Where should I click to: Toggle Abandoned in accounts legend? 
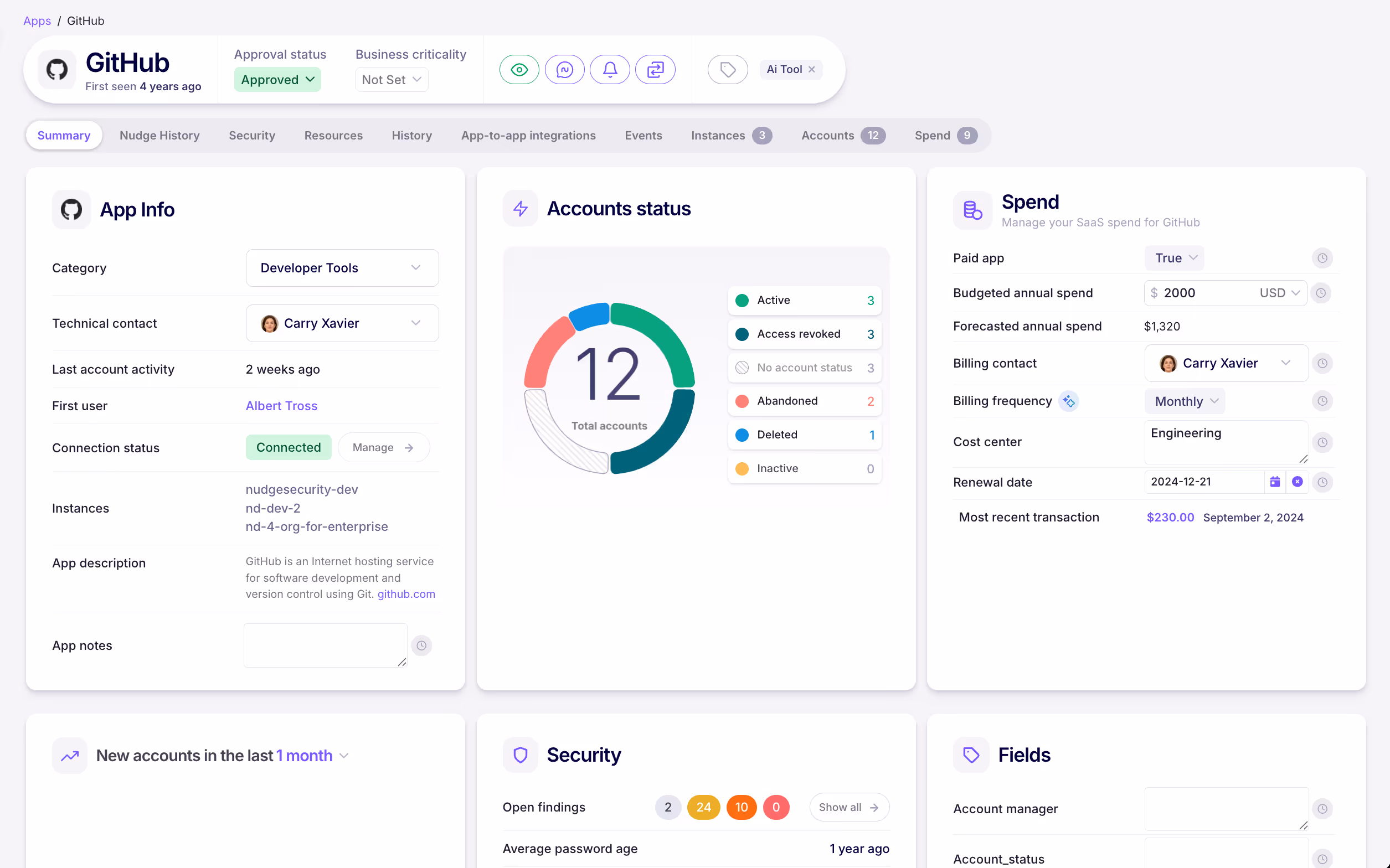805,401
